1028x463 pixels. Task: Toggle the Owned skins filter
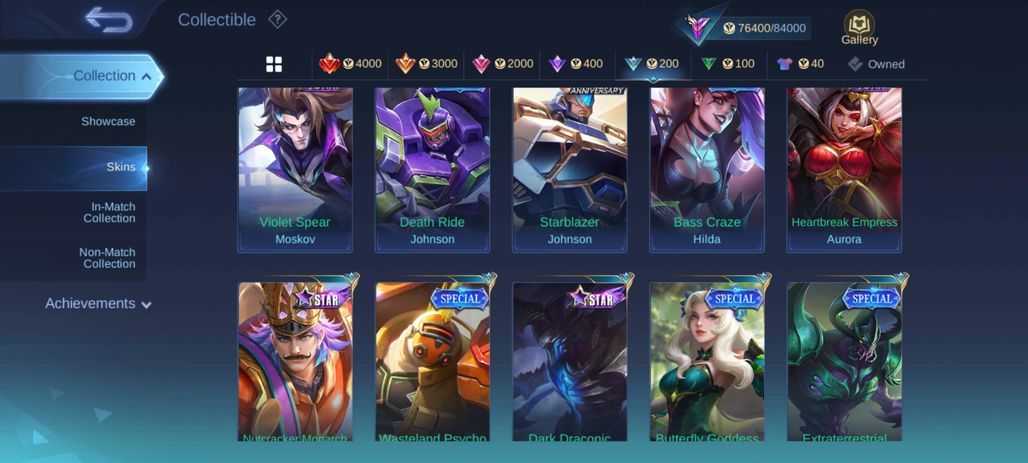876,64
